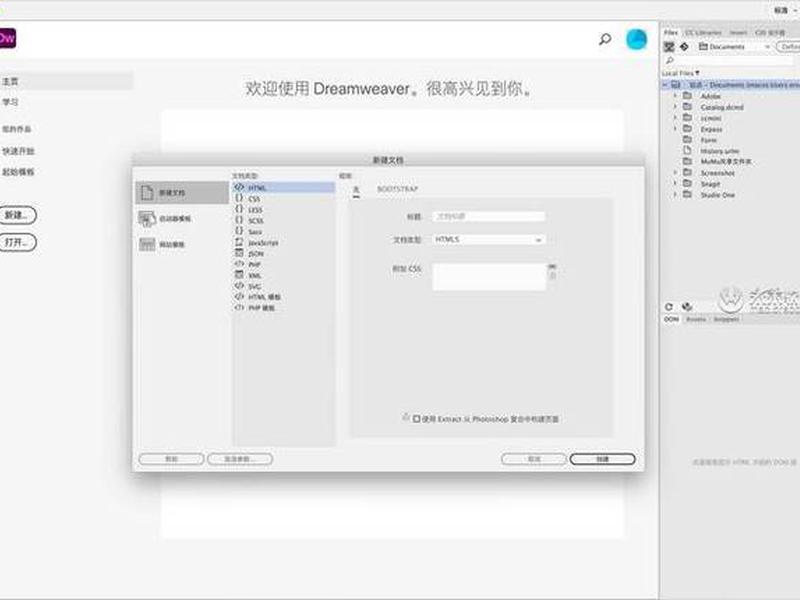Choose the PHP 模板 file type entry

284,308
